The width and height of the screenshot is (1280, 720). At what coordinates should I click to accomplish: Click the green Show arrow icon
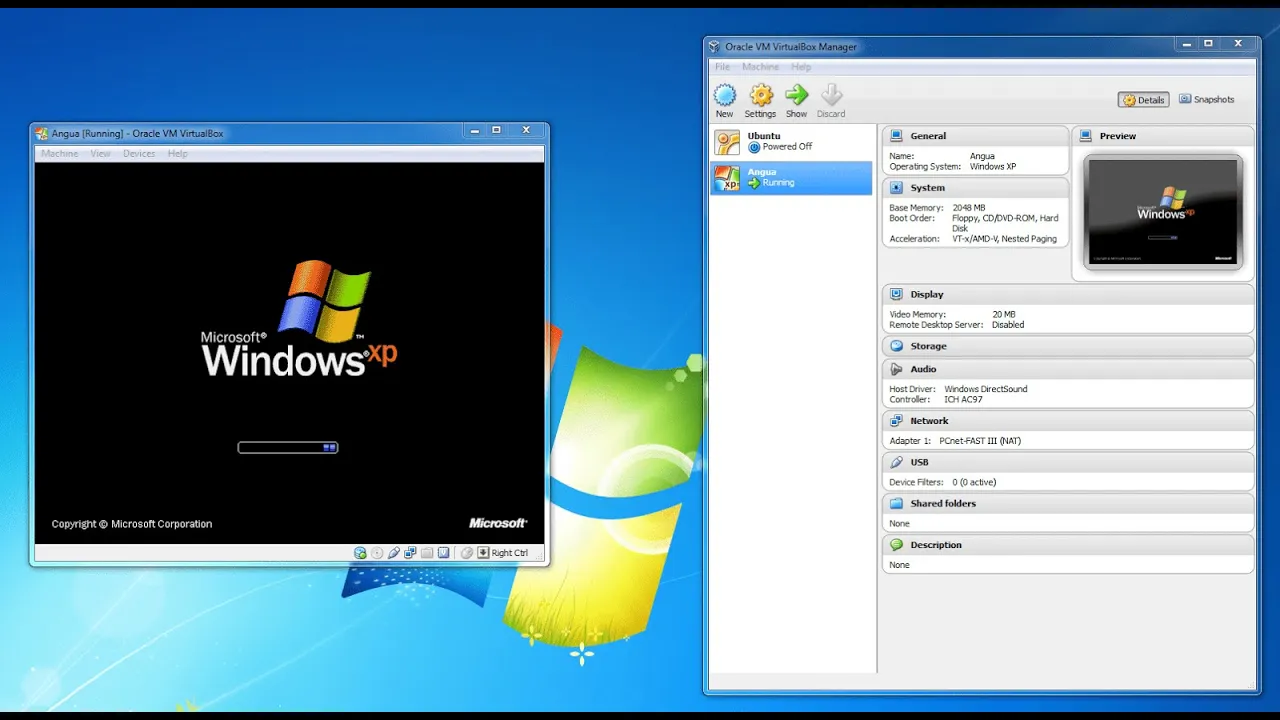click(796, 95)
